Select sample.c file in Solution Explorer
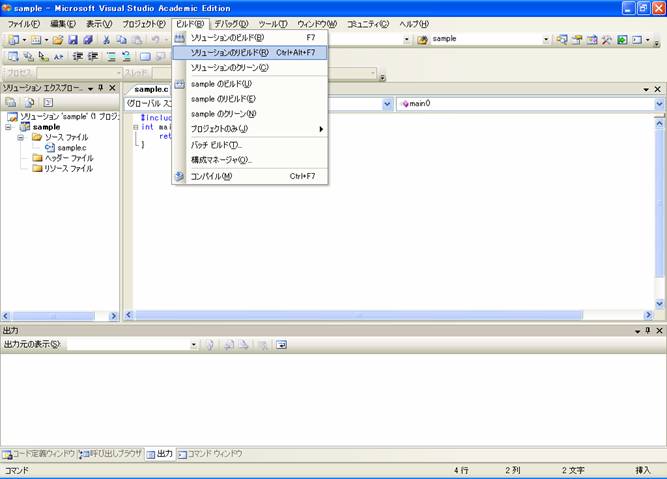The height and width of the screenshot is (479, 667). pos(70,148)
